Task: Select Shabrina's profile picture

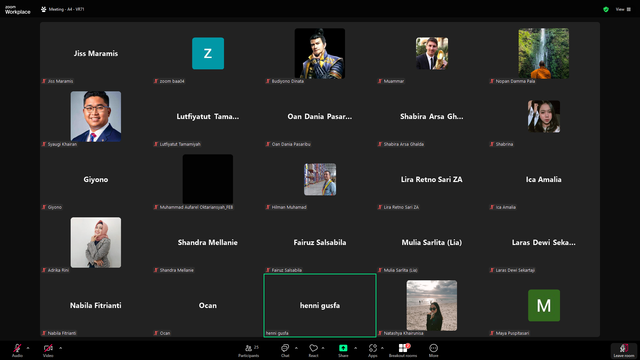Action: click(x=544, y=116)
